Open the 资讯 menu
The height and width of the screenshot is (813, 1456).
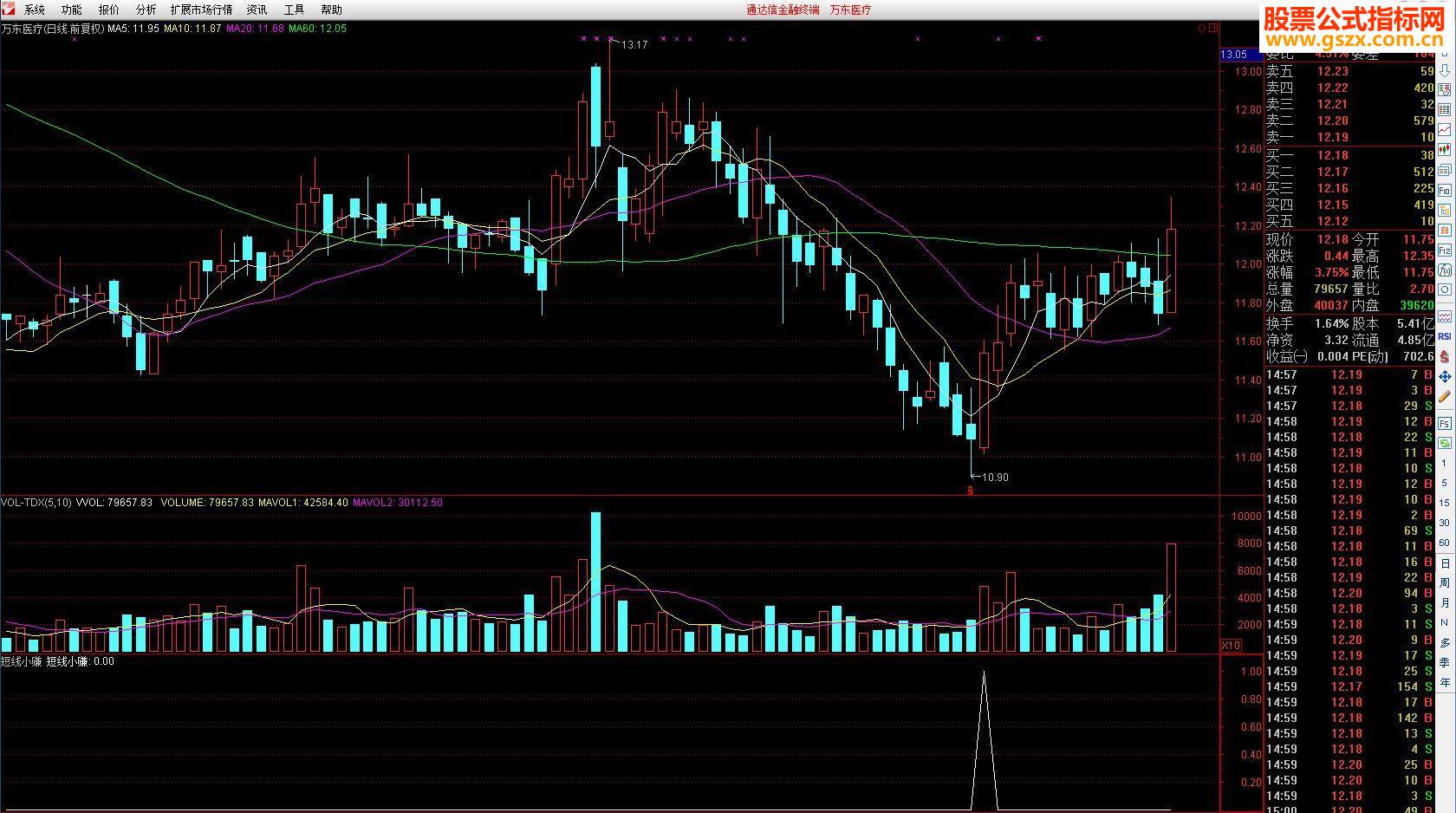click(x=257, y=10)
